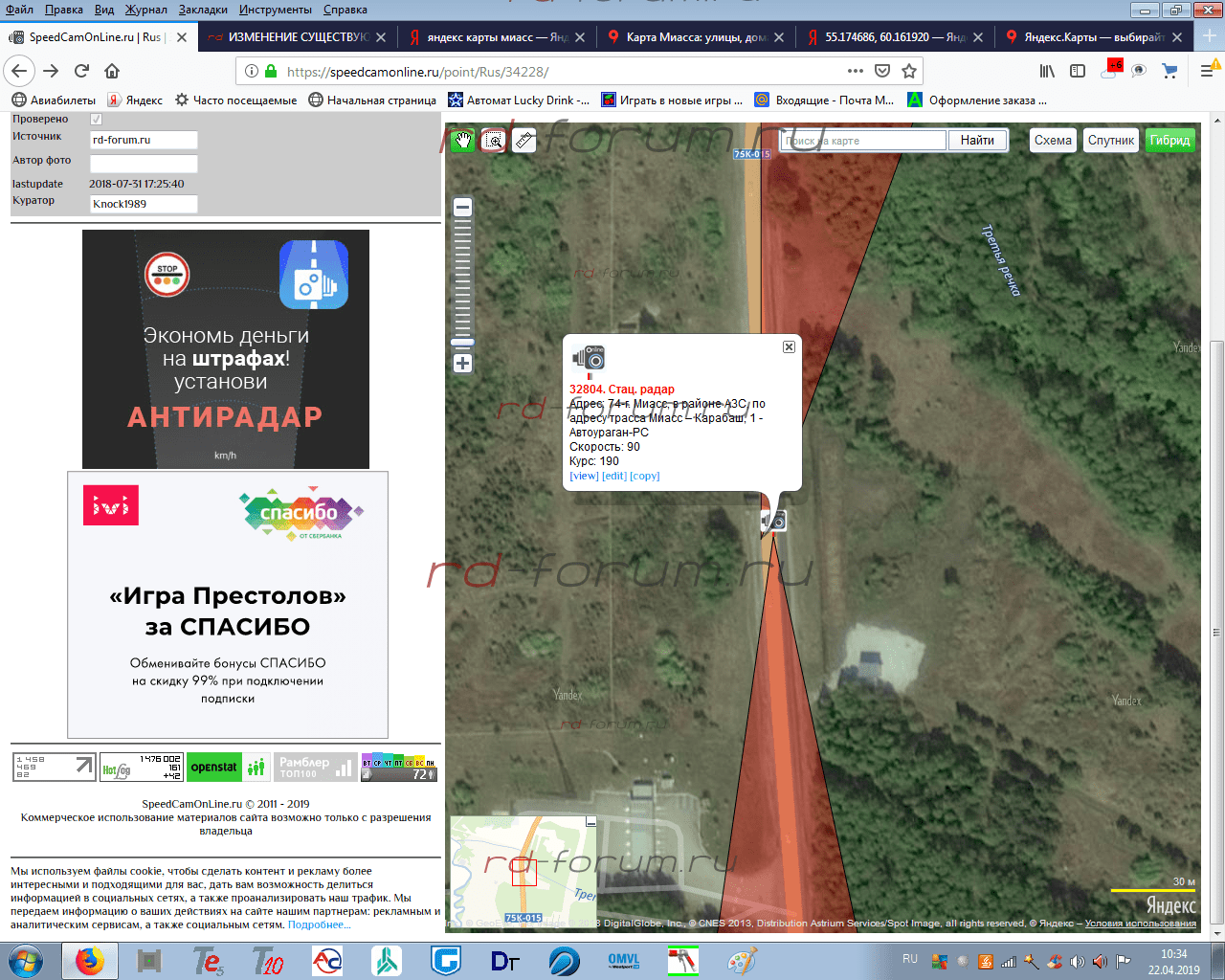The width and height of the screenshot is (1225, 980).
Task: Open the [edit] link in popup
Action: pyautogui.click(x=614, y=476)
